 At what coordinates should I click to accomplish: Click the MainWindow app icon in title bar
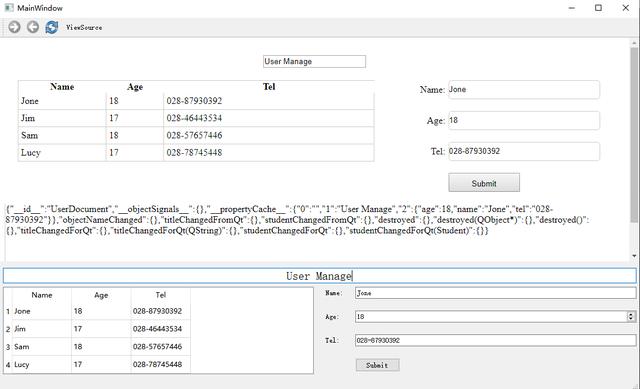click(x=9, y=8)
